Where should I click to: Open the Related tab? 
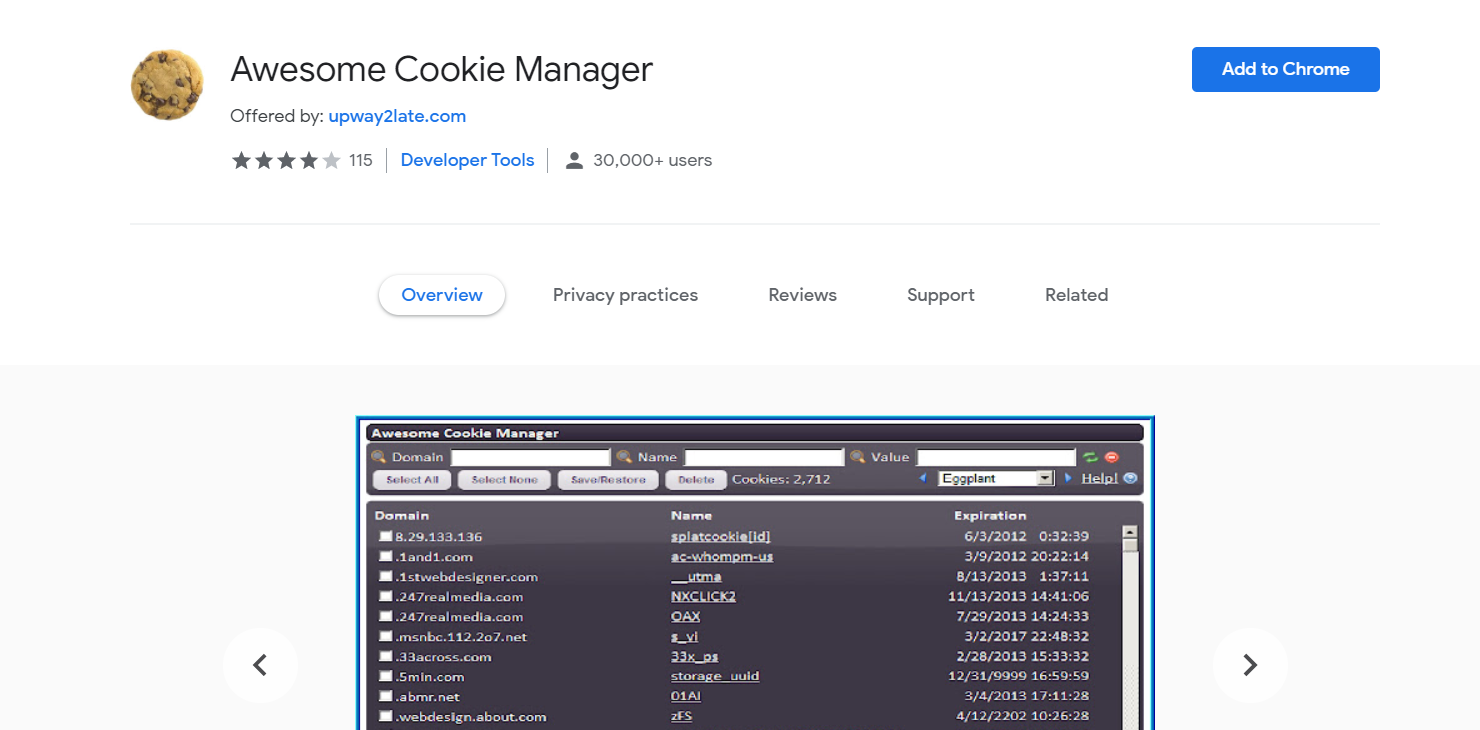coord(1076,295)
